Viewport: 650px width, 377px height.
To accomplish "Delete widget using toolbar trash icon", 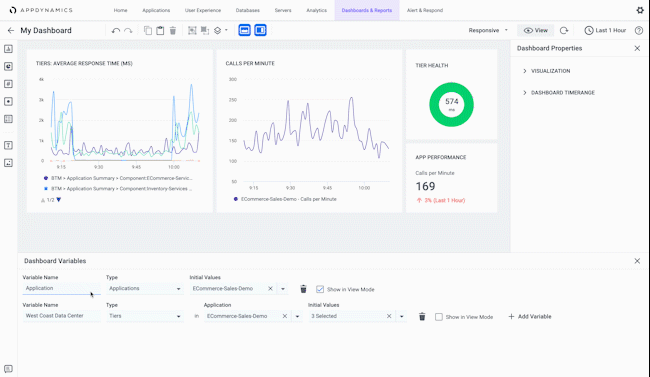I will pos(173,30).
